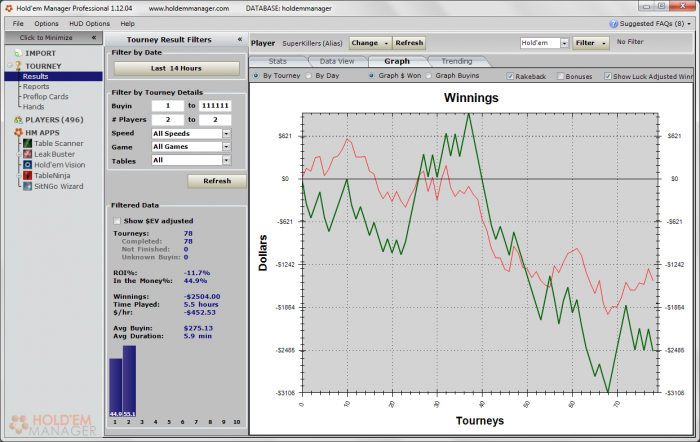Click the 1st place finish bar
Image resolution: width=700 pixels, height=442 pixels.
(116, 388)
